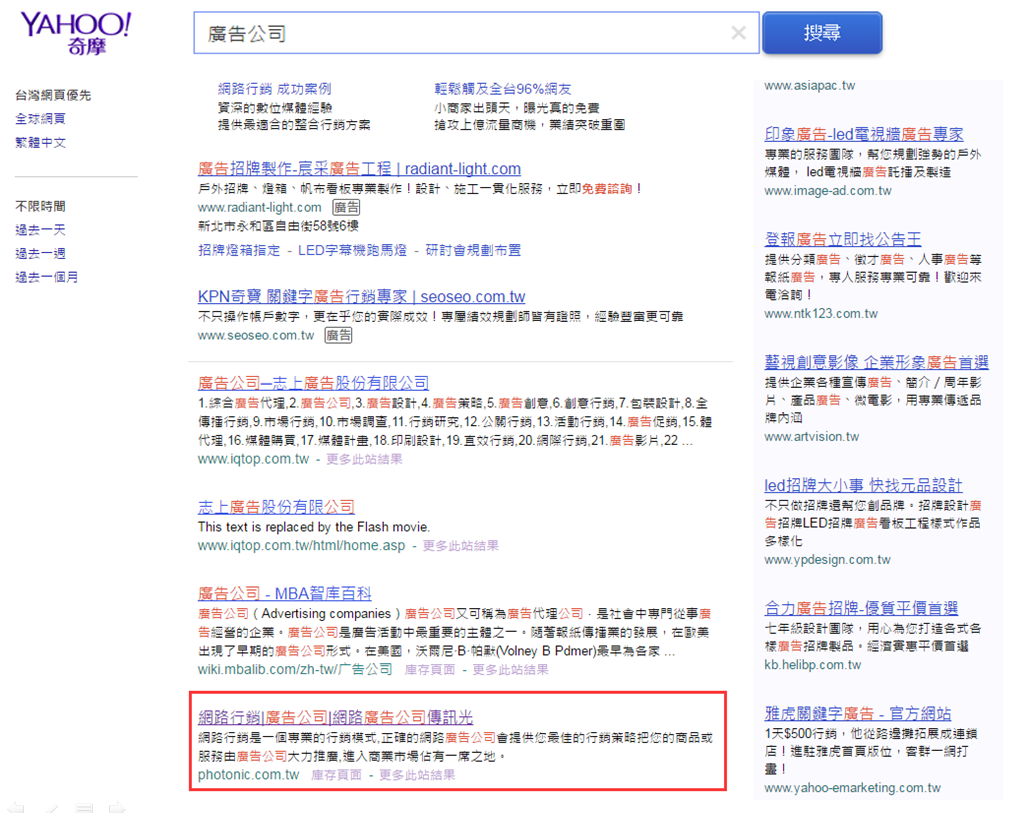Limit results to 過去一個月
This screenshot has width=1015, height=813.
[x=47, y=277]
